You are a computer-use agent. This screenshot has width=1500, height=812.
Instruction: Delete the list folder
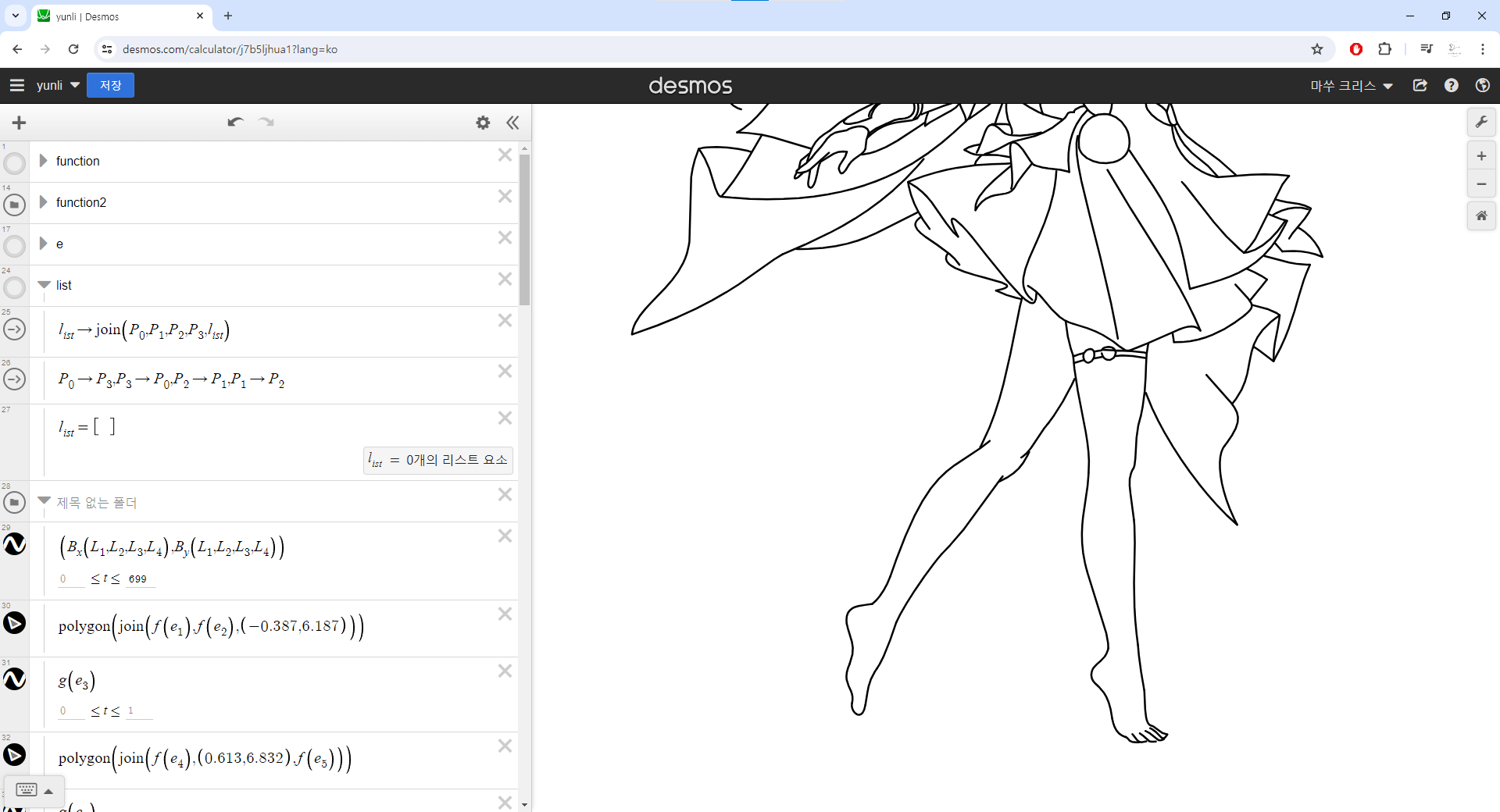pos(505,279)
